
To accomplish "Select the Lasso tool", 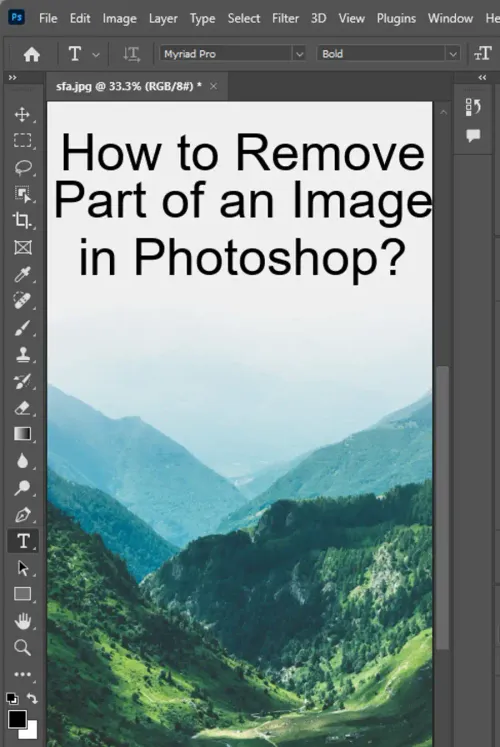I will pyautogui.click(x=22, y=167).
